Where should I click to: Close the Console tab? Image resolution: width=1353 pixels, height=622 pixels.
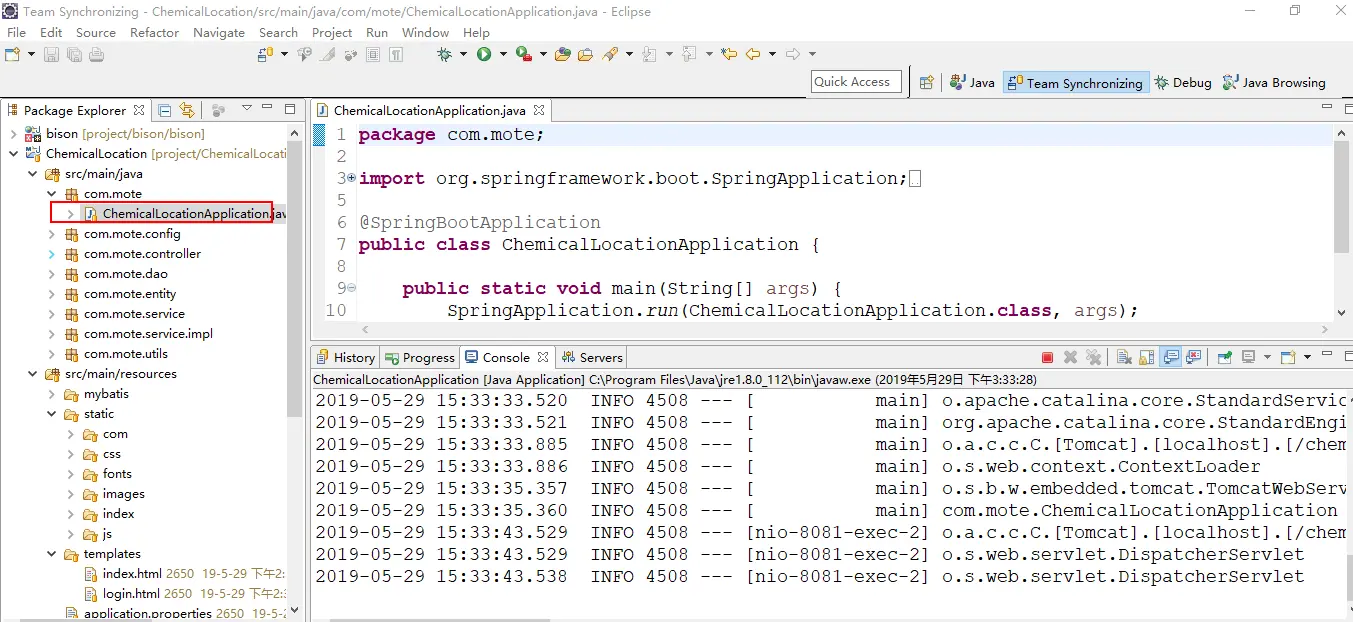tap(543, 357)
